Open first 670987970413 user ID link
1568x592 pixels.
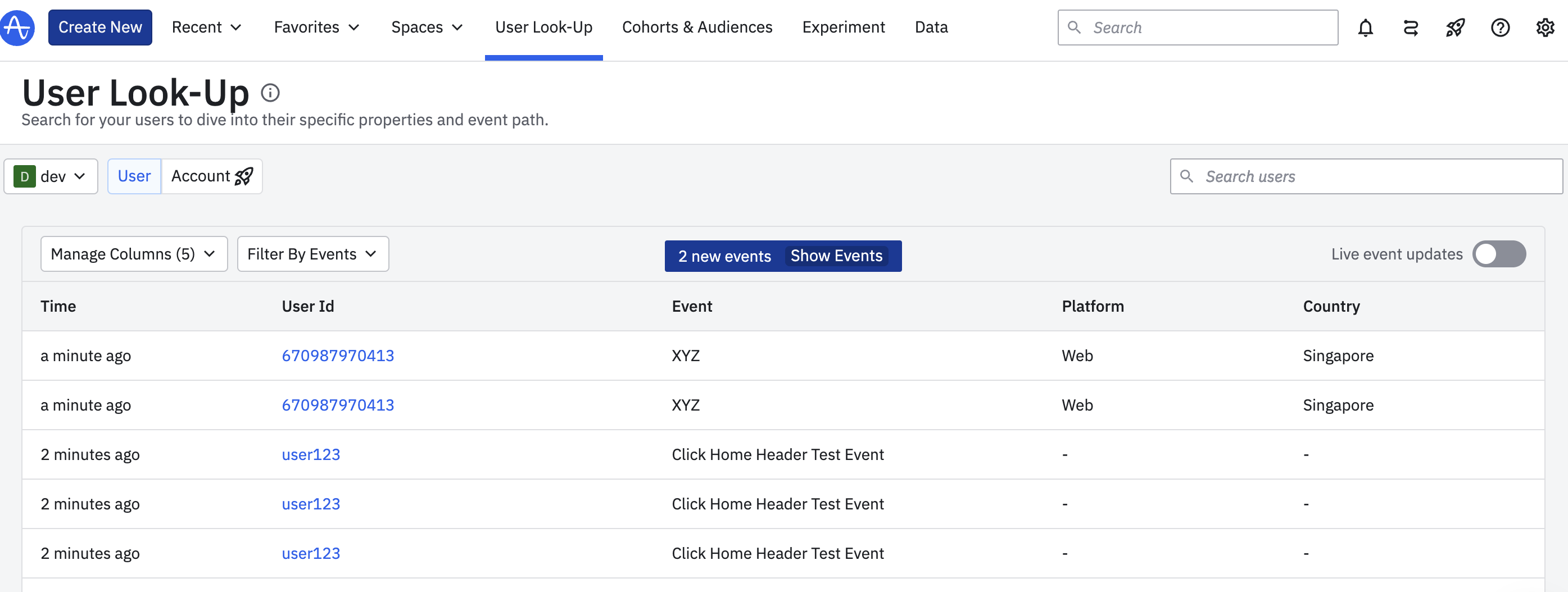pyautogui.click(x=337, y=356)
